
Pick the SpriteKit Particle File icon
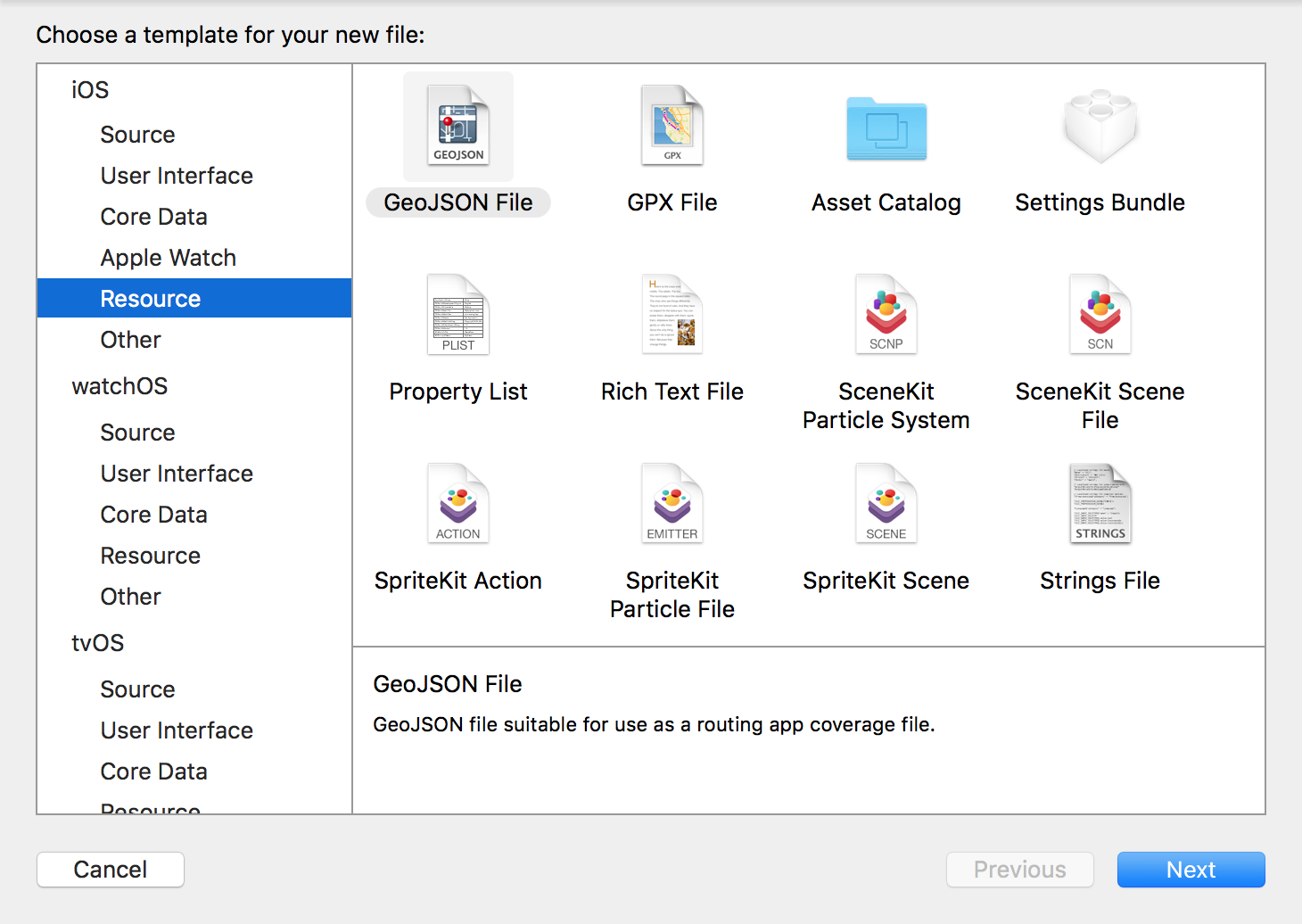click(x=672, y=504)
